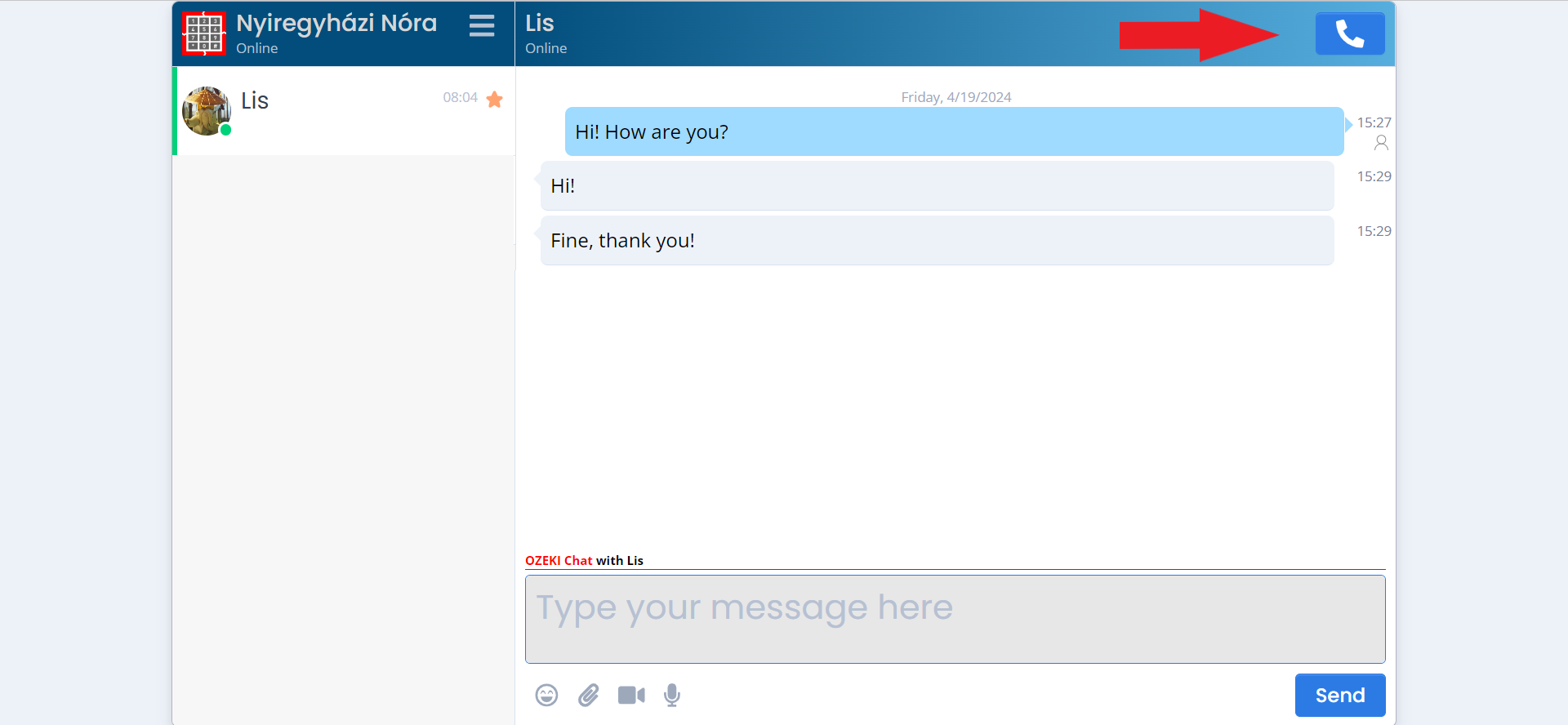Open the OZEKI Chat link

[x=559, y=560]
